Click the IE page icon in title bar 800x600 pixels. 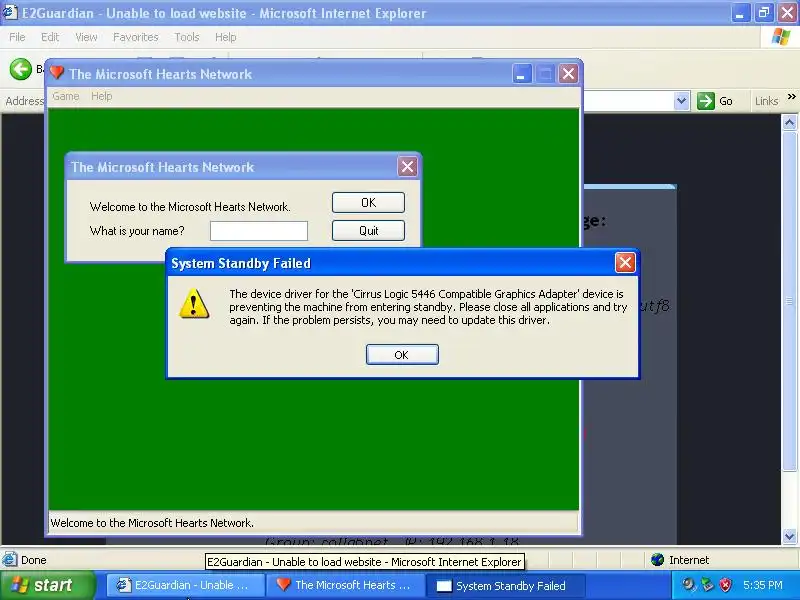pos(10,12)
